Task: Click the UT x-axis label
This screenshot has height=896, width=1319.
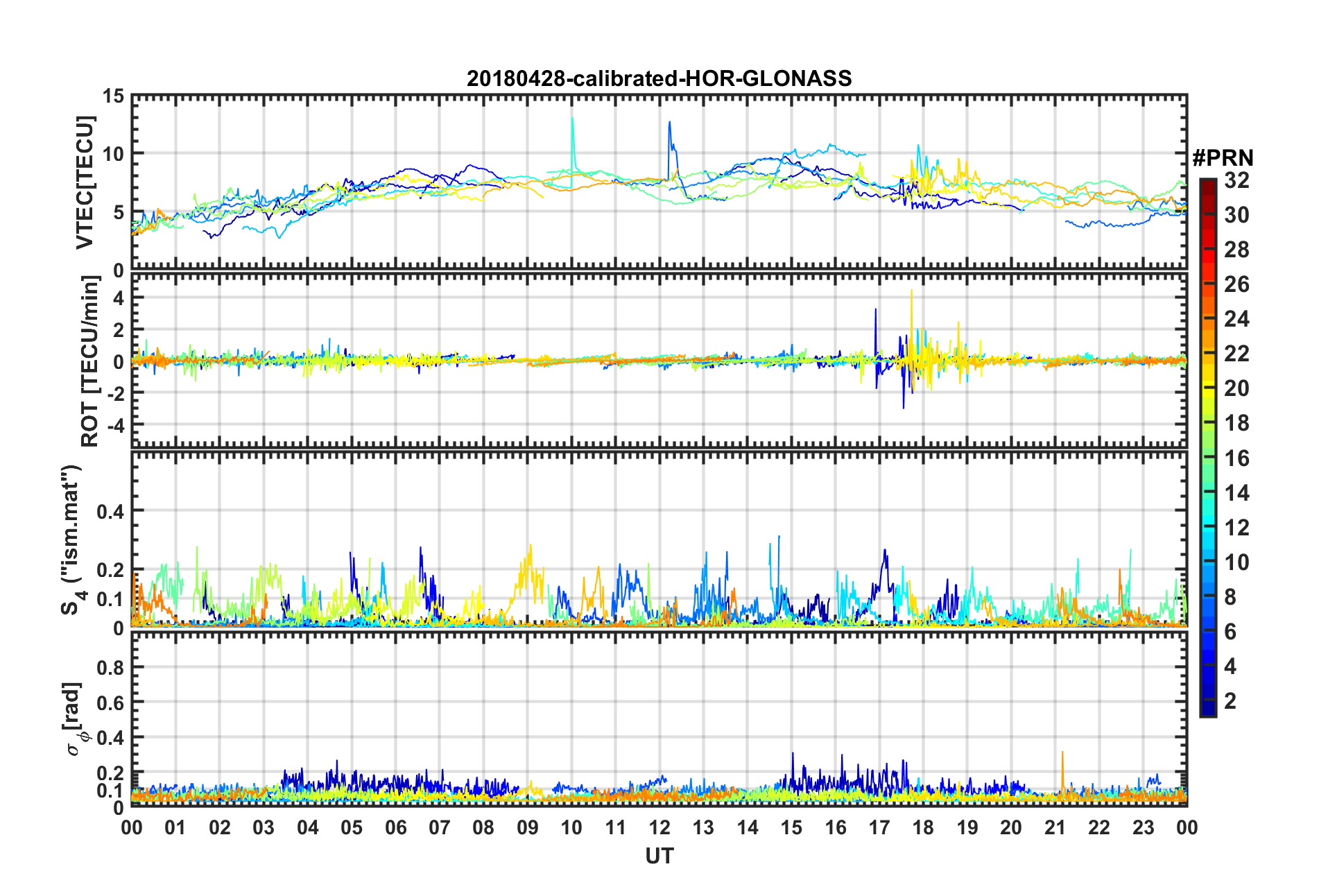Action: tap(659, 856)
